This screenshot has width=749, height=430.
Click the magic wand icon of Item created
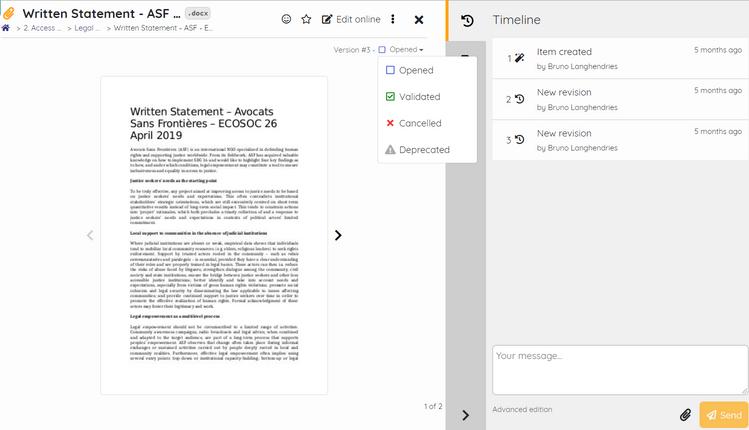519,58
